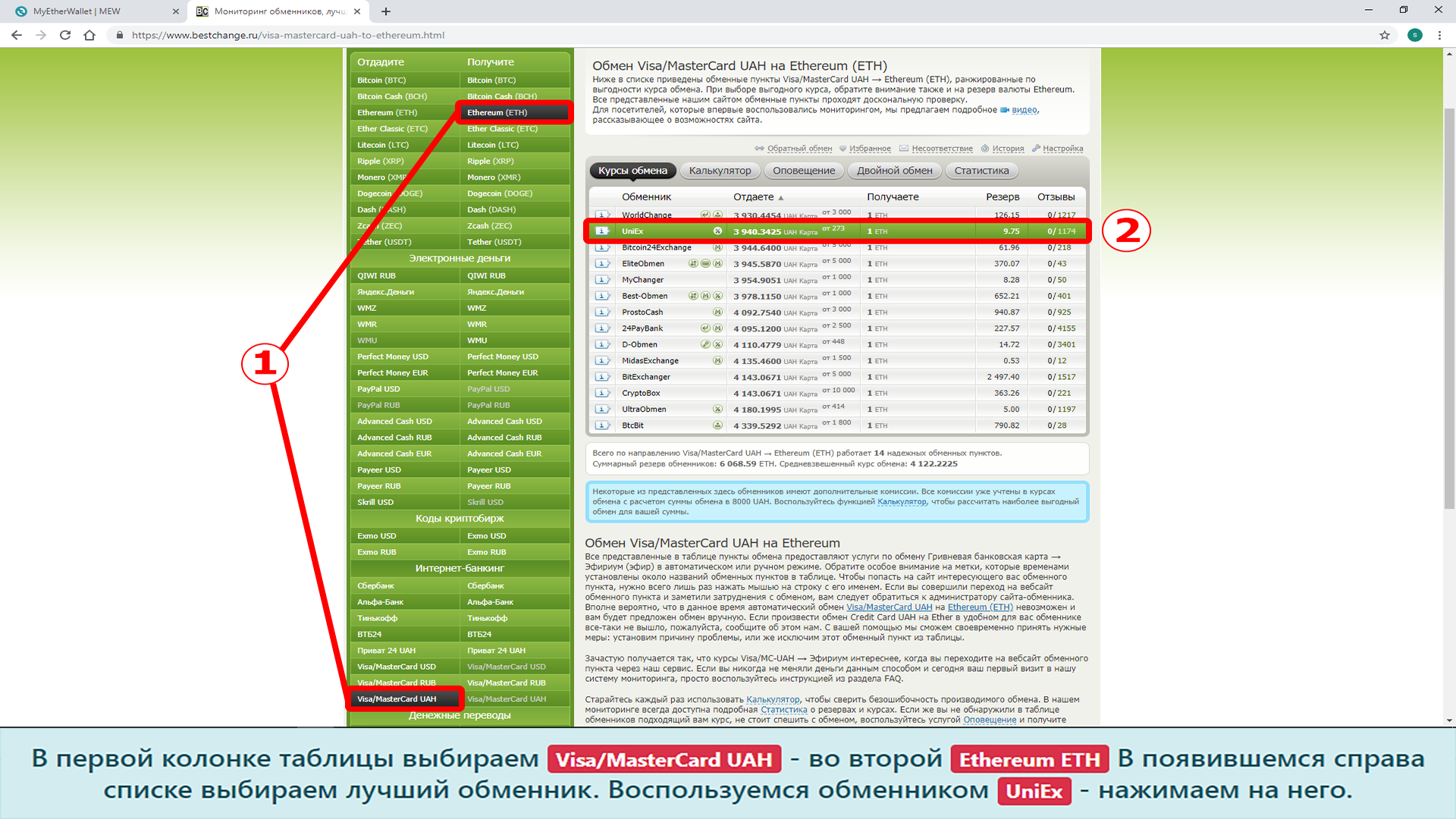Screen dimensions: 1456x819
Task: Choose Perfect Money USD in the Отдадите column
Action: (x=404, y=356)
